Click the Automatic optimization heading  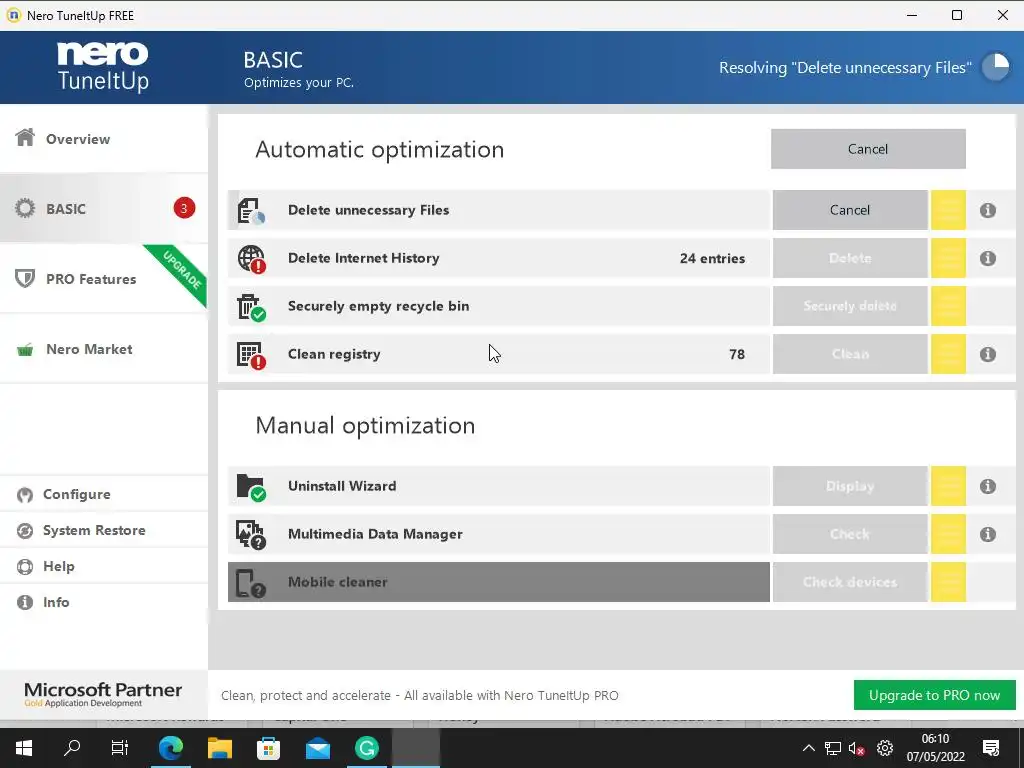click(379, 150)
